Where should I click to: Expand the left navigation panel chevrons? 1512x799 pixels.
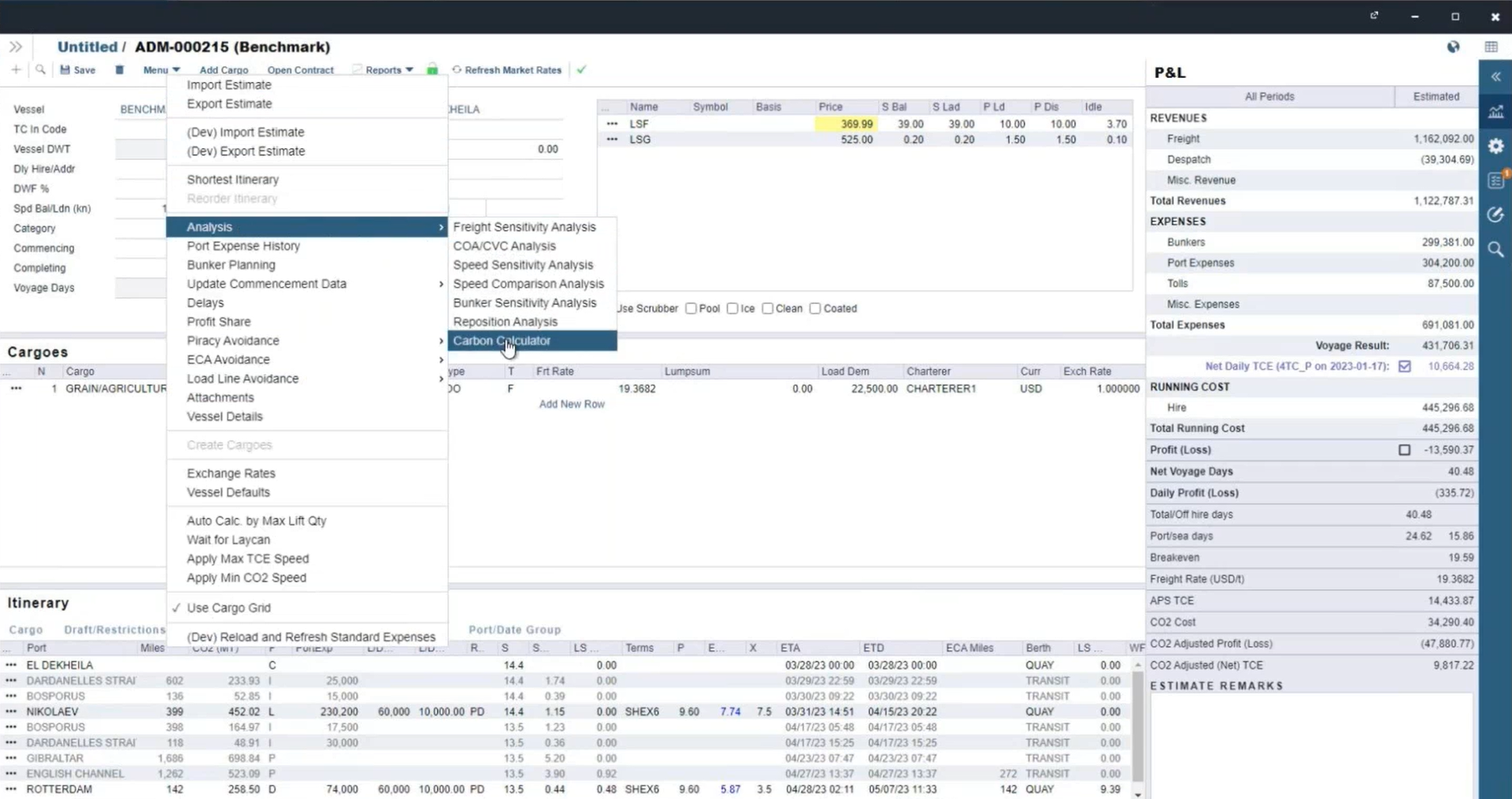[16, 47]
